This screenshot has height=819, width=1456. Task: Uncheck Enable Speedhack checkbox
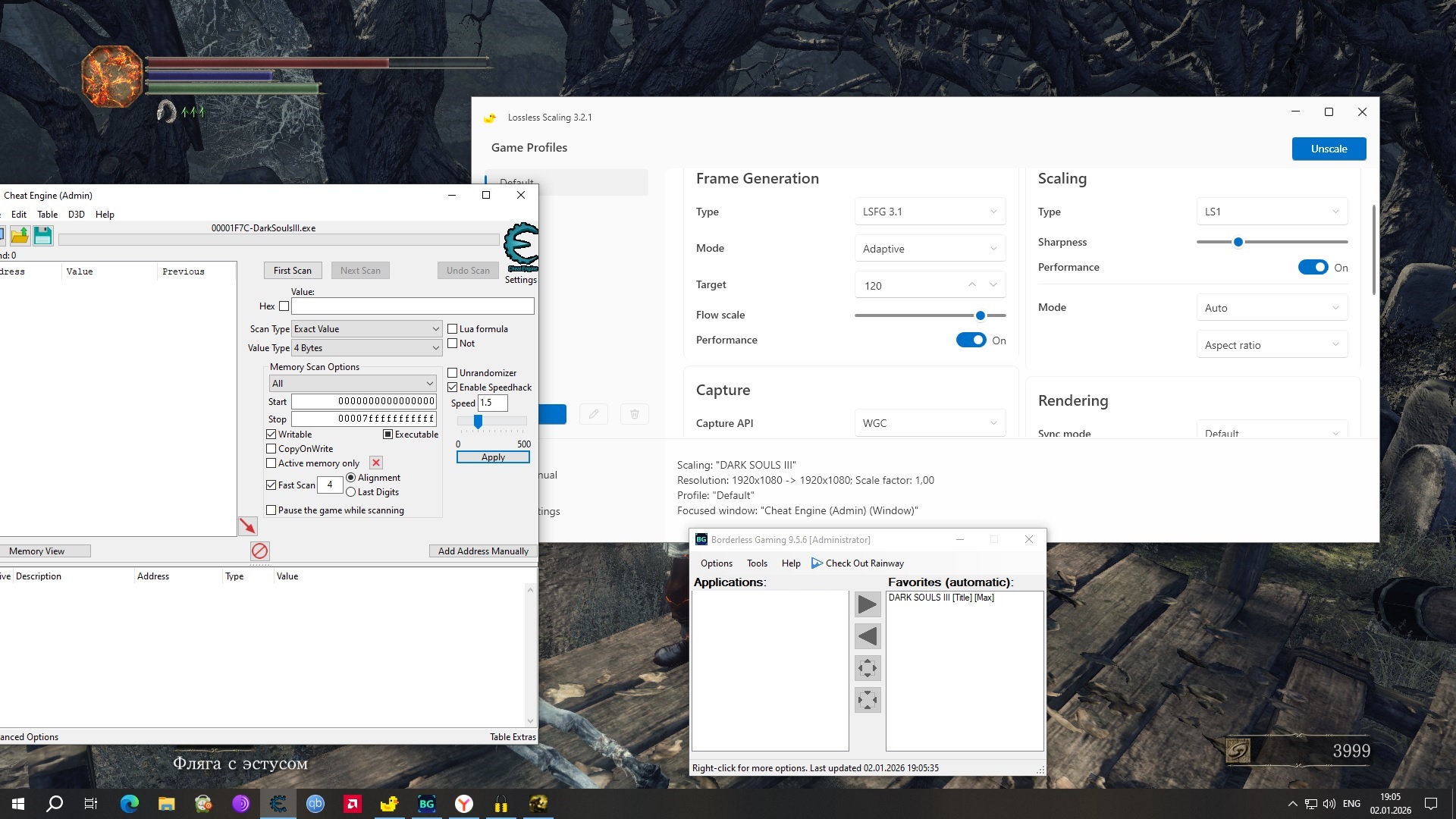[x=453, y=388]
